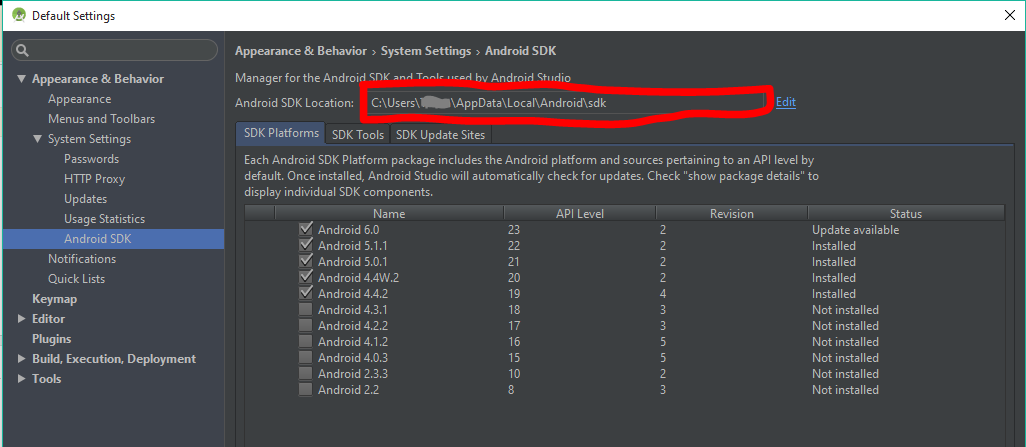
Task: Open the Plugins settings
Action: [x=51, y=339]
